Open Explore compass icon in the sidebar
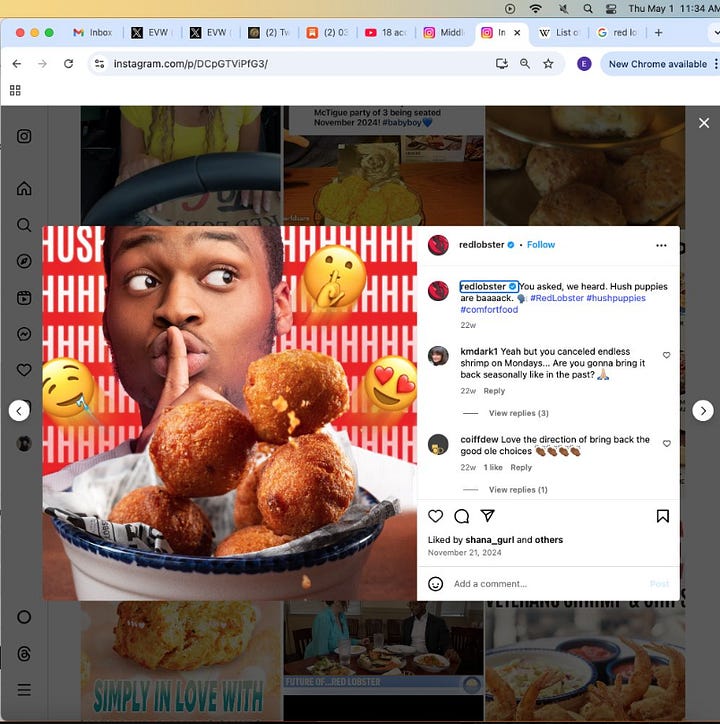This screenshot has height=724, width=720. point(24,261)
